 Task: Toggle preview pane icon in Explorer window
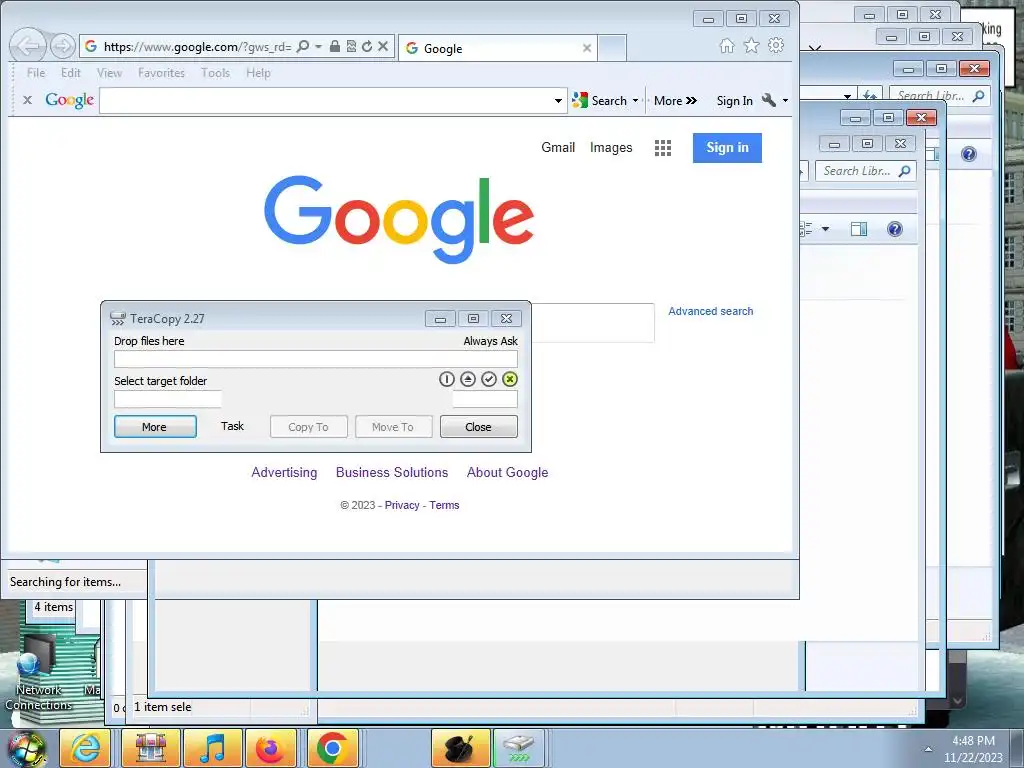tap(859, 229)
